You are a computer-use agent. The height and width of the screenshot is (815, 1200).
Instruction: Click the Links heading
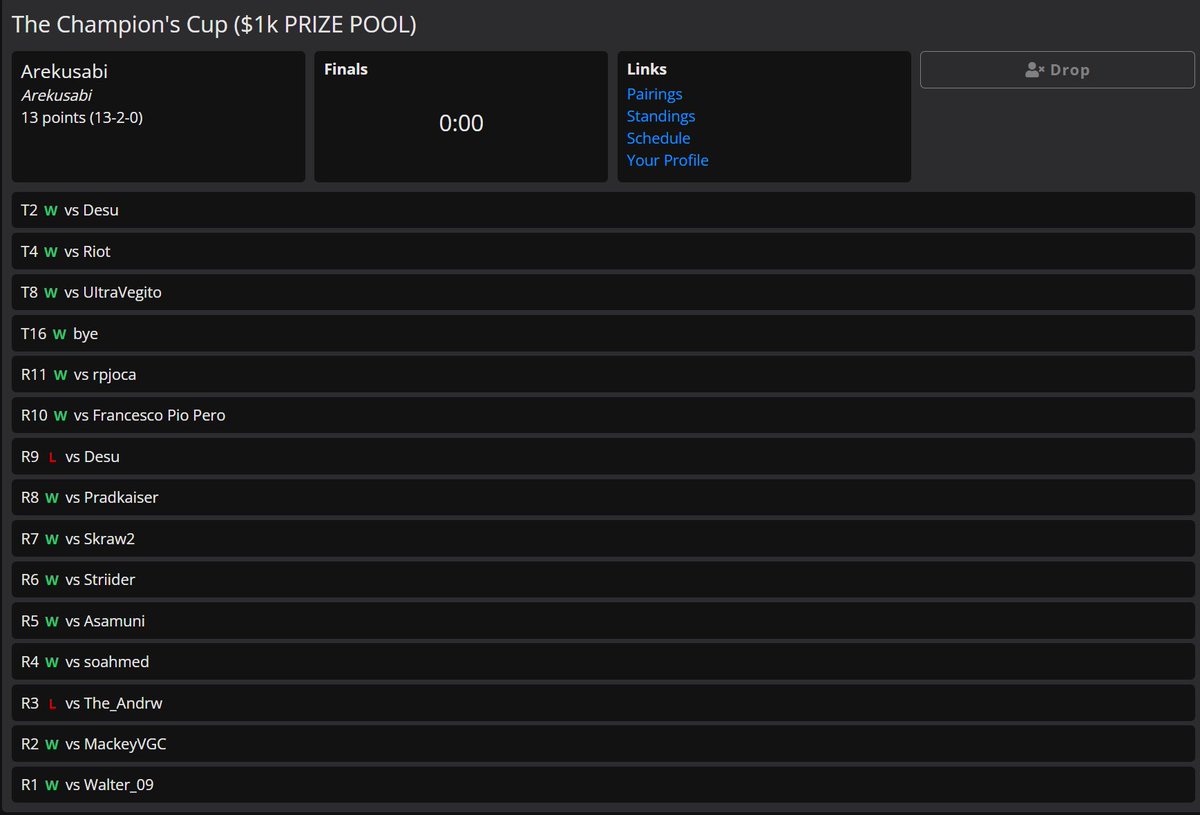pyautogui.click(x=647, y=69)
